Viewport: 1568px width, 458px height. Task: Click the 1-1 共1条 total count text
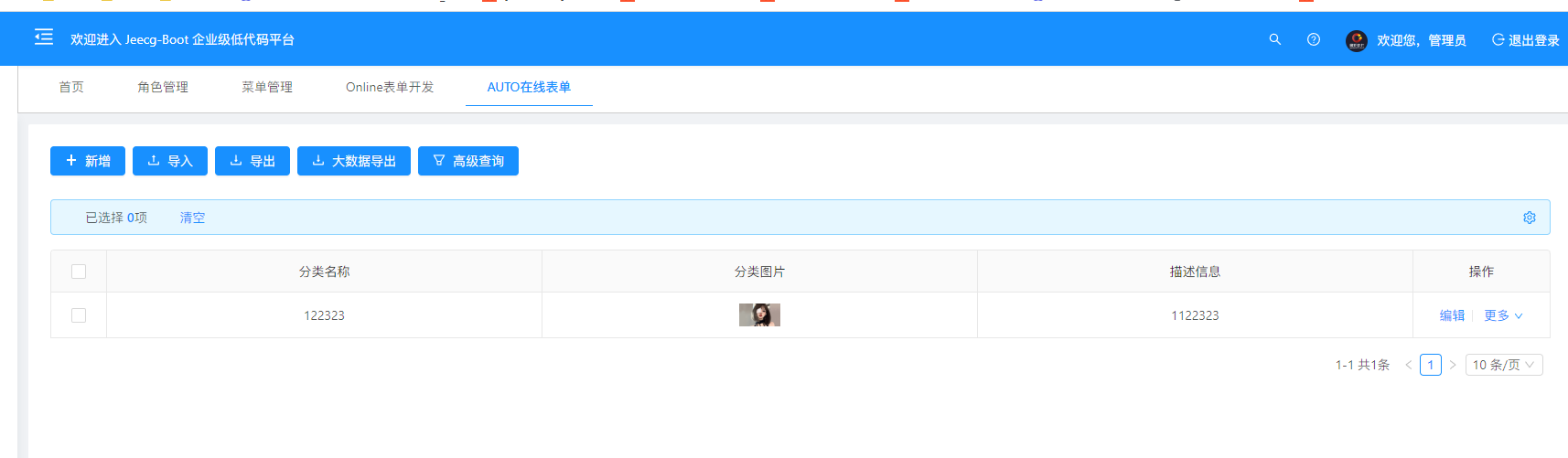pyautogui.click(x=1362, y=365)
